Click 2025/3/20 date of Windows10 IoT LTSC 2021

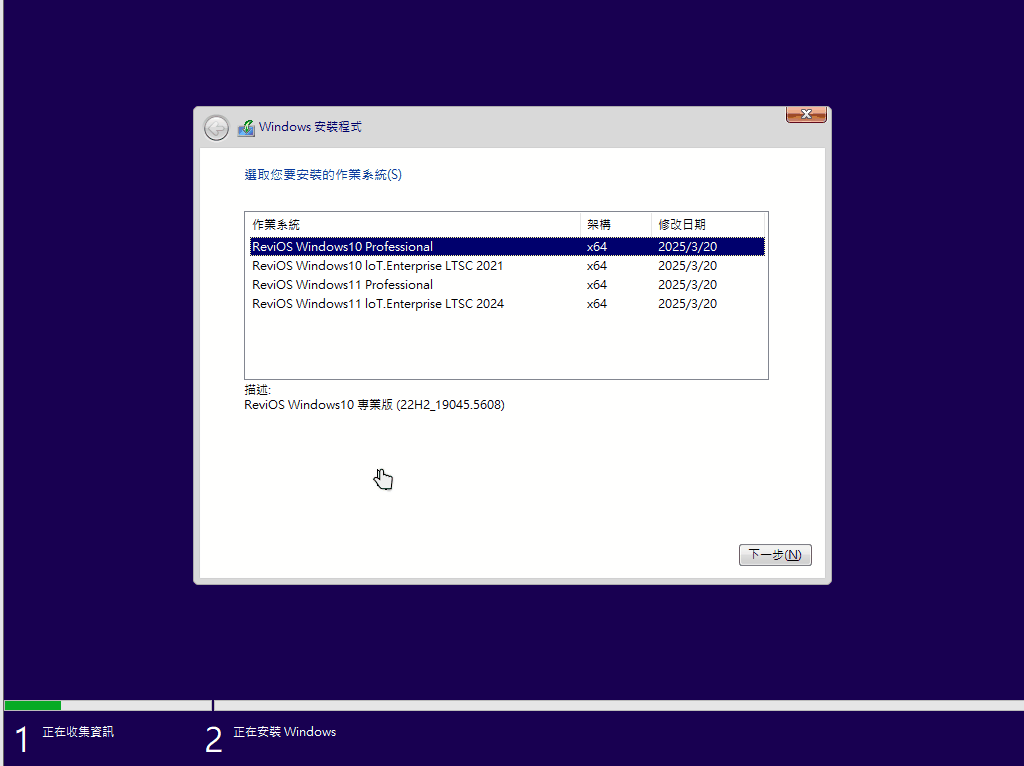point(688,266)
